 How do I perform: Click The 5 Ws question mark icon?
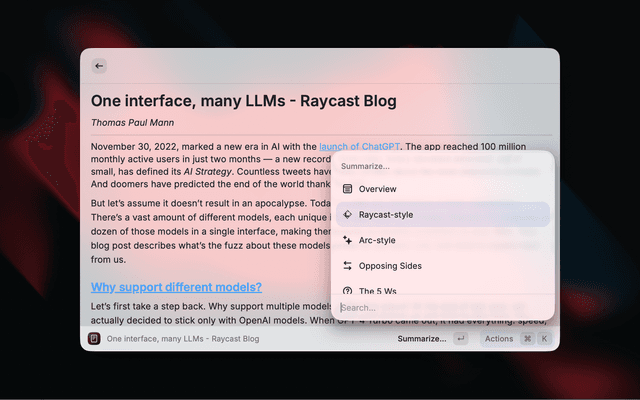pyautogui.click(x=347, y=290)
